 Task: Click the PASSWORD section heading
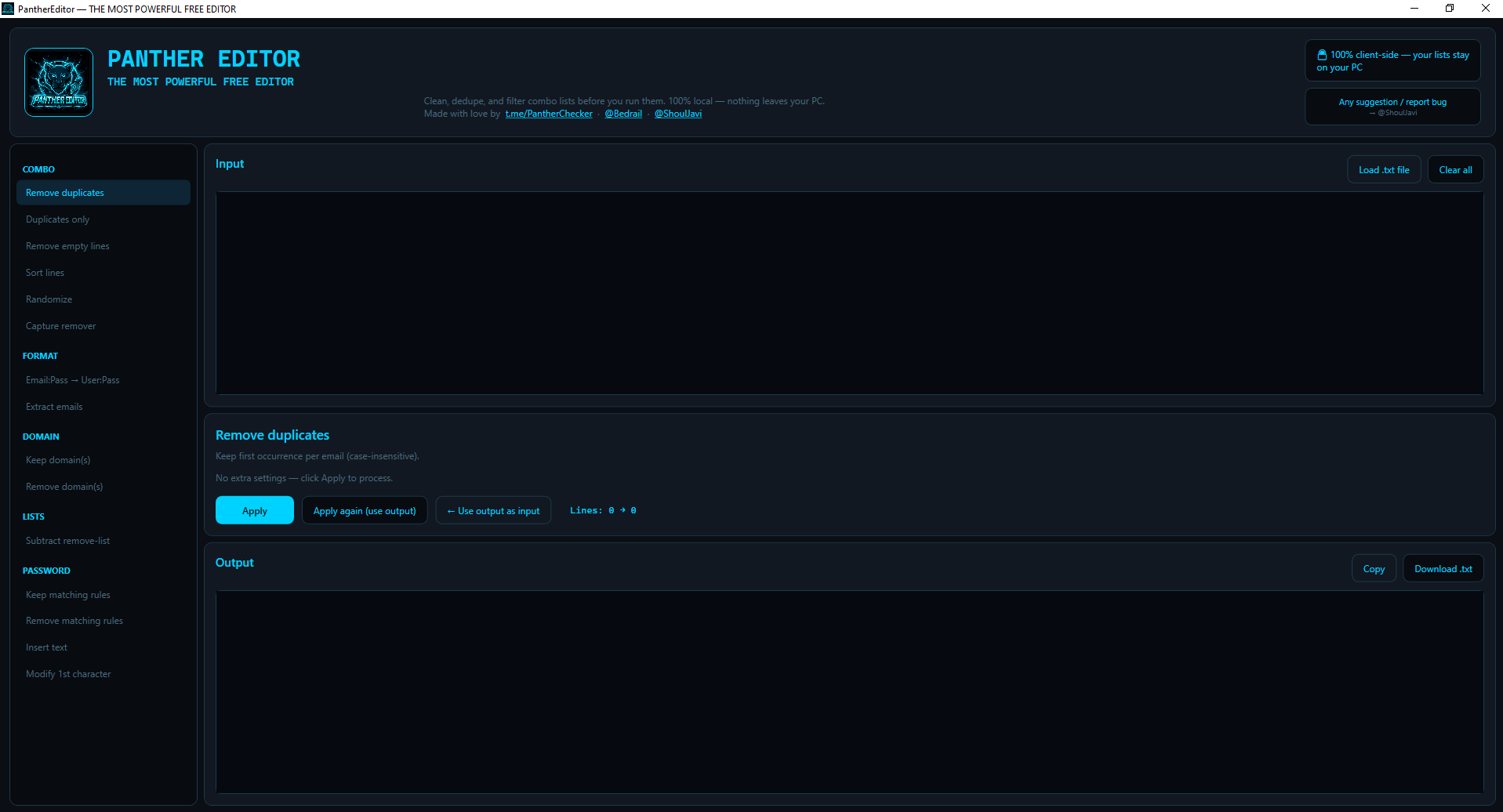coord(46,571)
